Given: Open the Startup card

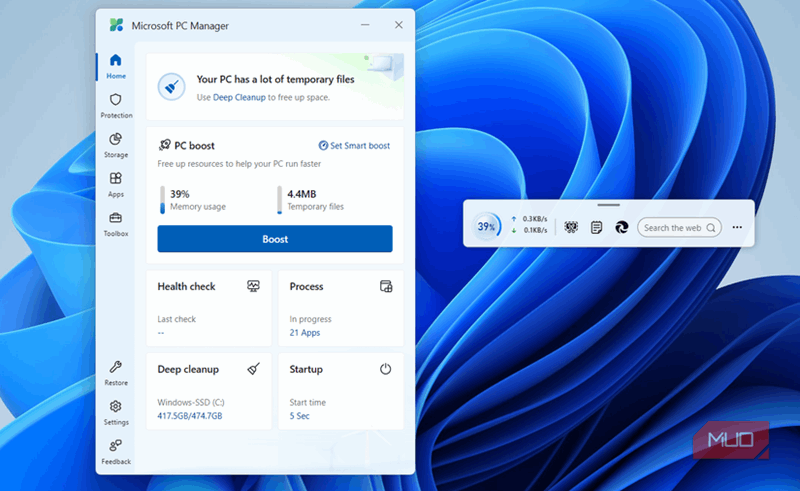Looking at the screenshot, I should click(340, 390).
